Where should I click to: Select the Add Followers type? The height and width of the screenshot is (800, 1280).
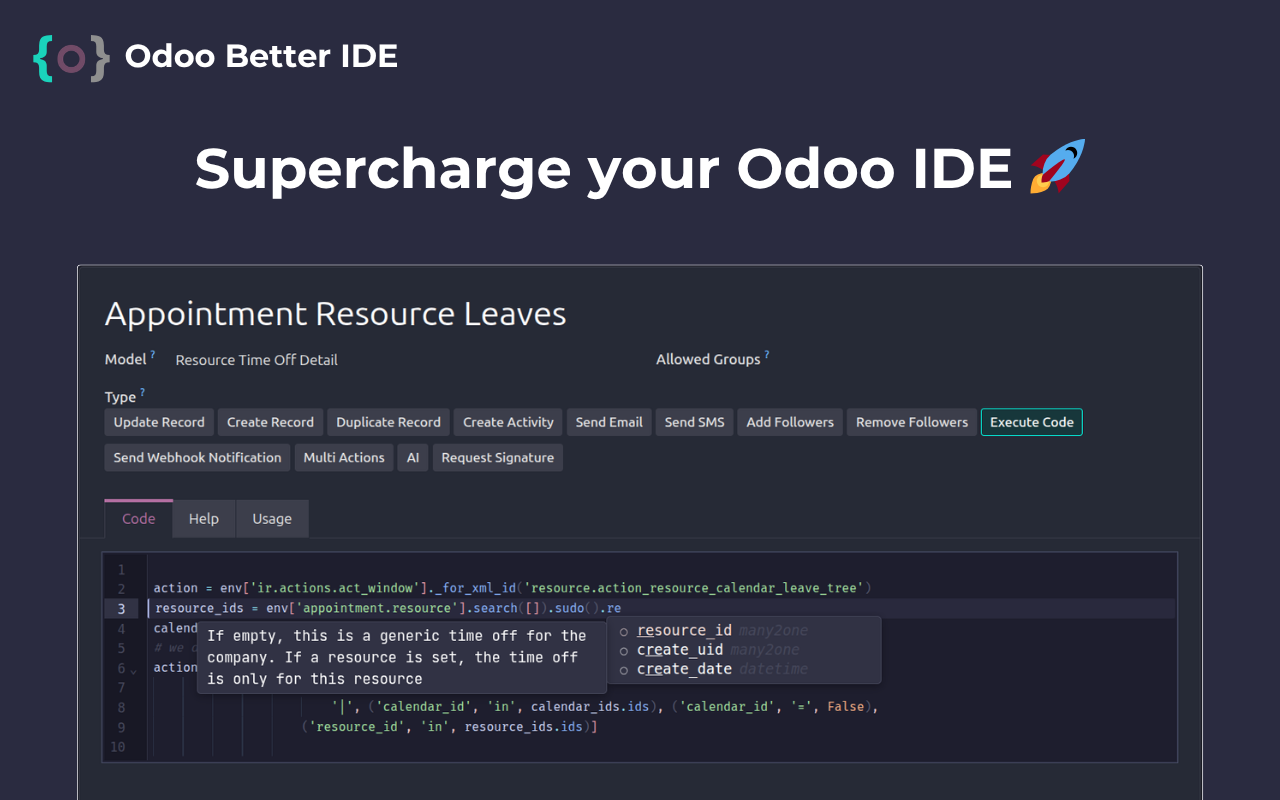790,422
